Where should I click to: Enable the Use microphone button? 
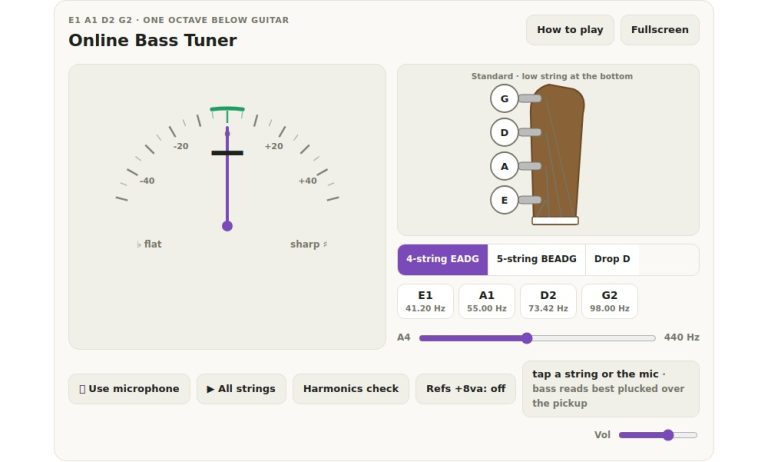(x=129, y=389)
